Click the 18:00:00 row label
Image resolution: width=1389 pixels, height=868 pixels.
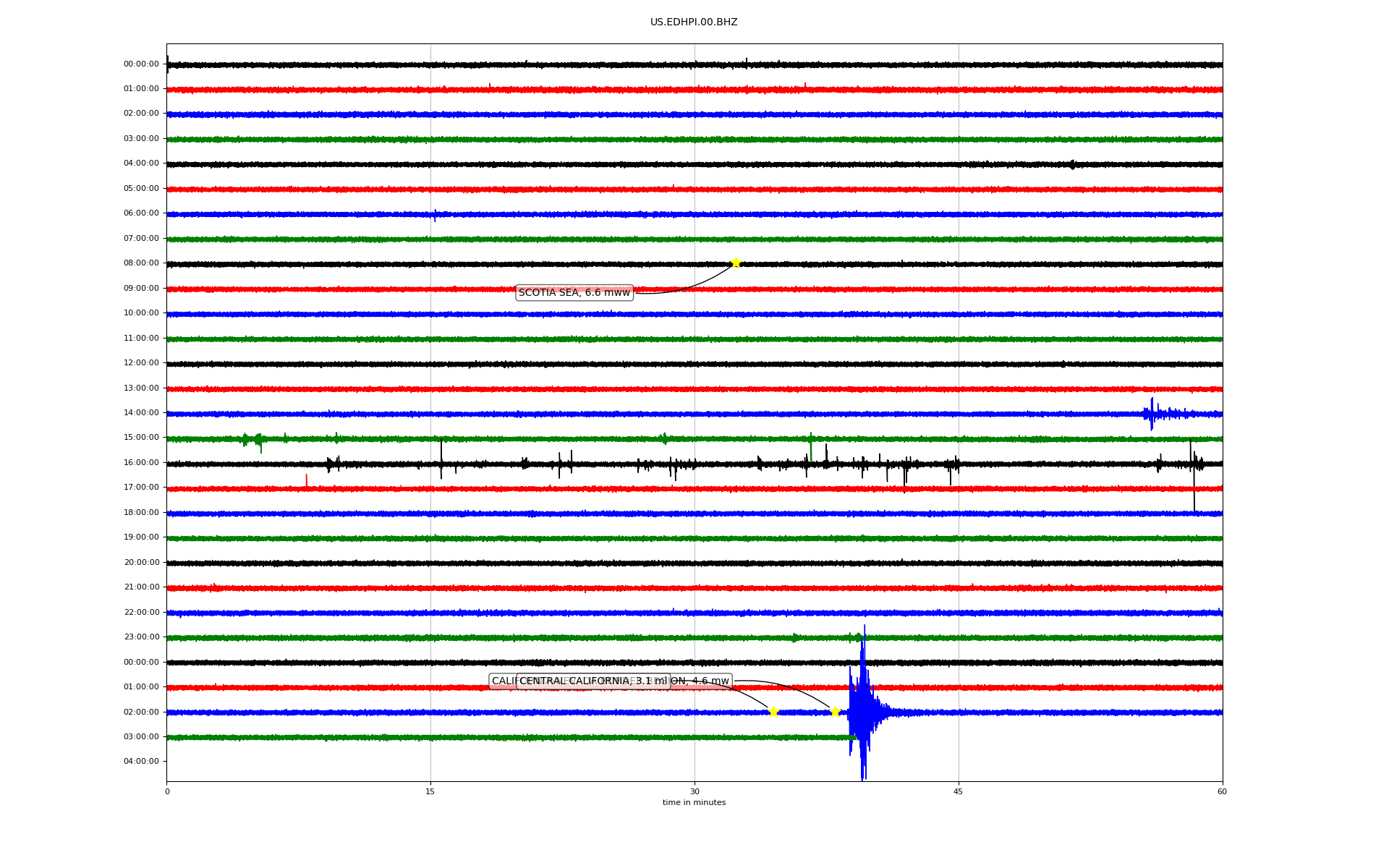(141, 513)
